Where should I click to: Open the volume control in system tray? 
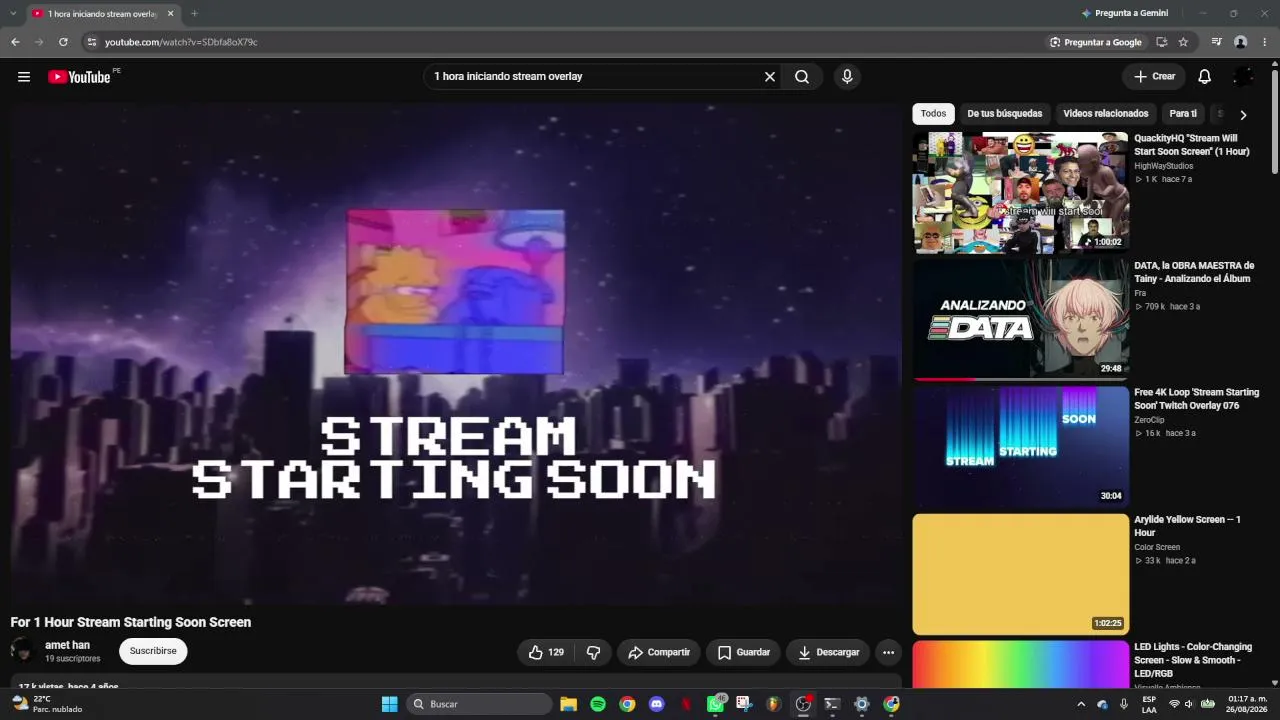pos(1191,704)
